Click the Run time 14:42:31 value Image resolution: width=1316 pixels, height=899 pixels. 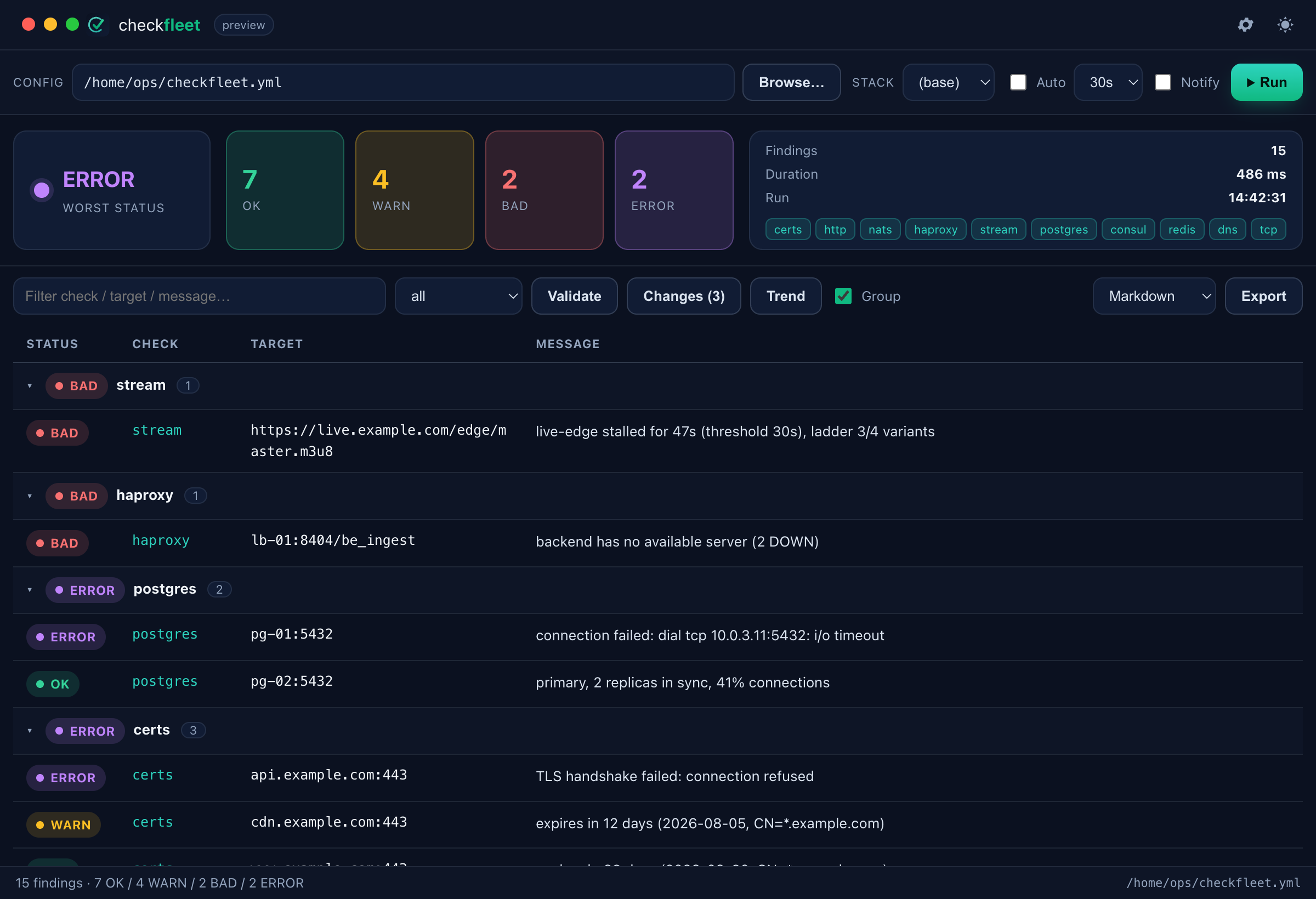[1257, 197]
